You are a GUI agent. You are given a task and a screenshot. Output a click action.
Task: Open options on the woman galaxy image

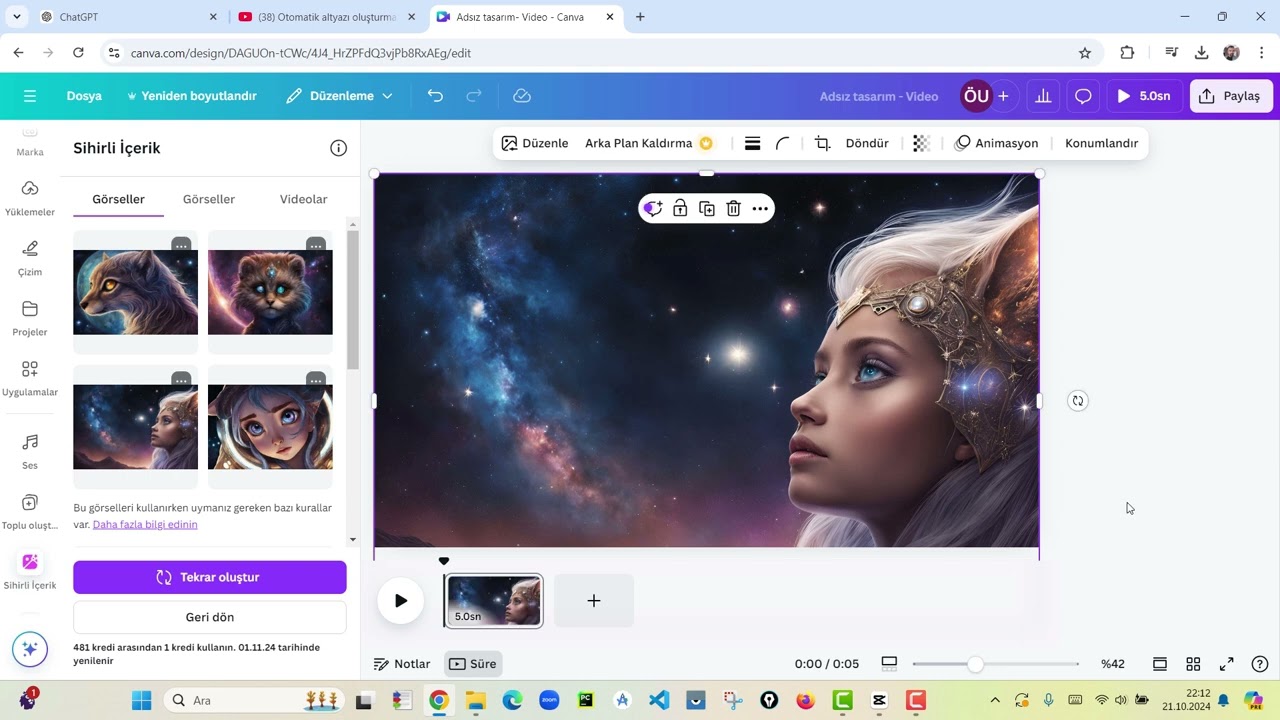[x=181, y=379]
